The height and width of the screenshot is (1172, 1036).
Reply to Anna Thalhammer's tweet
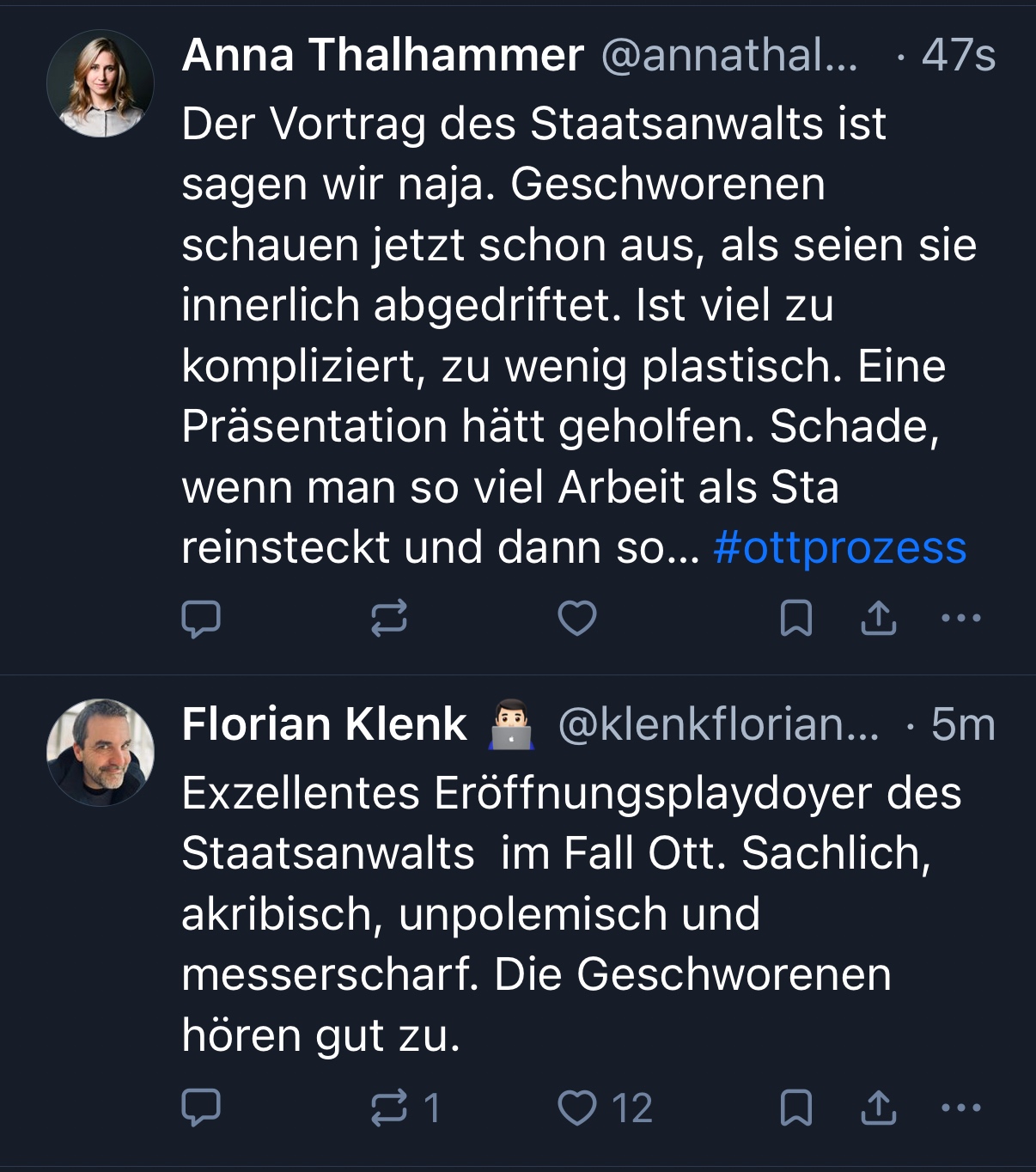(201, 619)
